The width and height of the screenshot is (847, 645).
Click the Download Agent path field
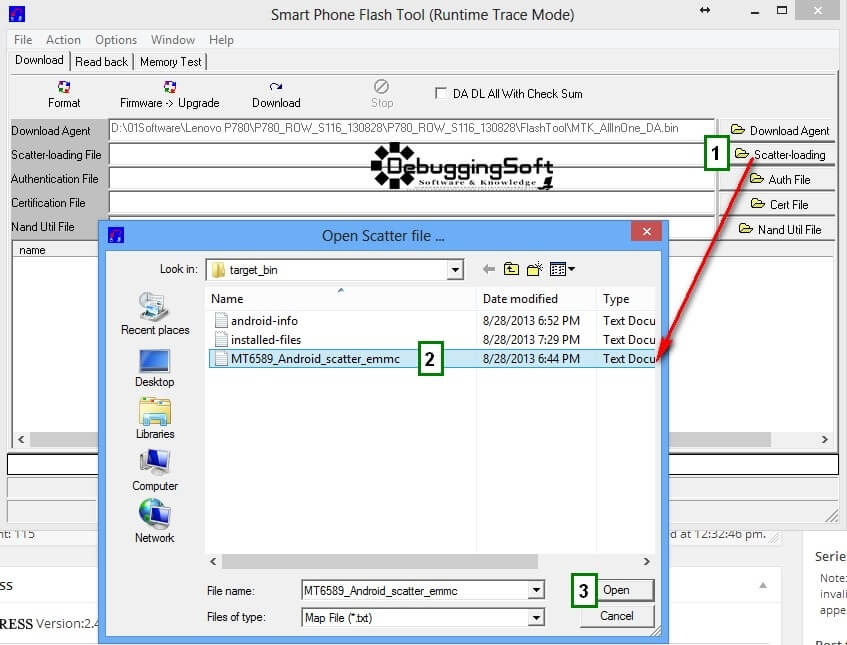(411, 129)
